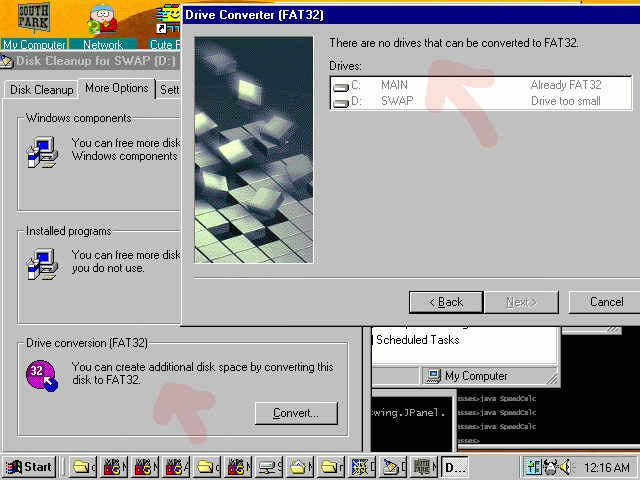The image size is (640, 480).
Task: Select the More Options tab
Action: click(117, 88)
